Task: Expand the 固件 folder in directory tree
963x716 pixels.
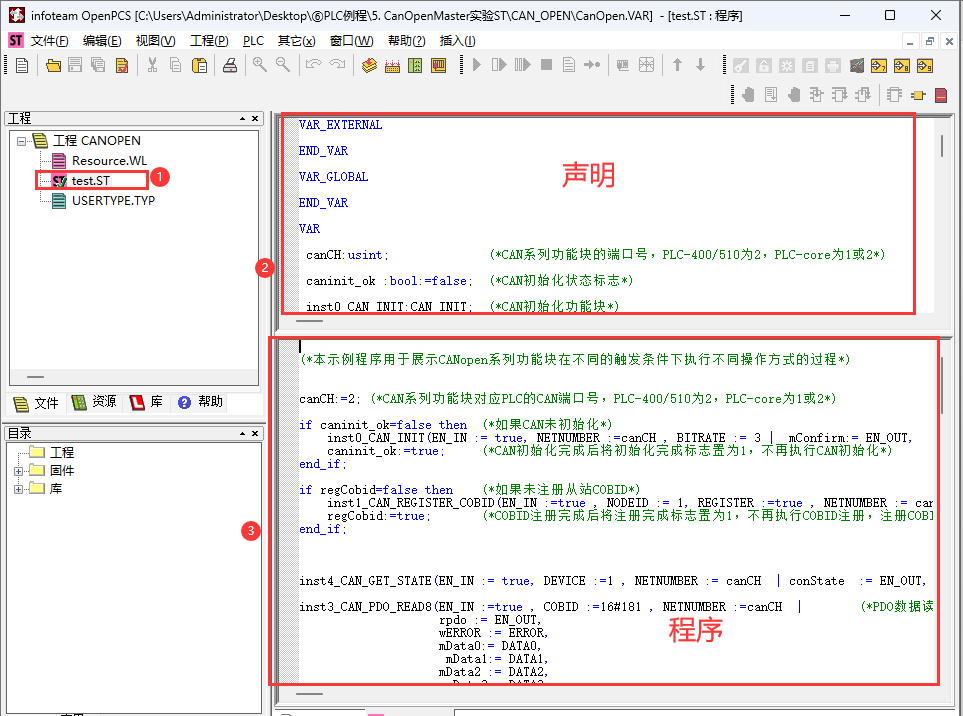Action: (x=19, y=471)
